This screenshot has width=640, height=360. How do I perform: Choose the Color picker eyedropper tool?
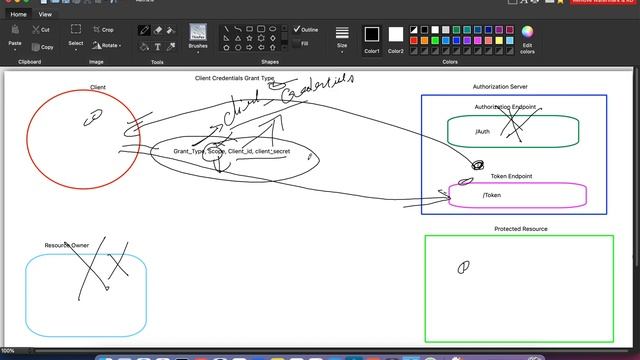click(x=171, y=47)
